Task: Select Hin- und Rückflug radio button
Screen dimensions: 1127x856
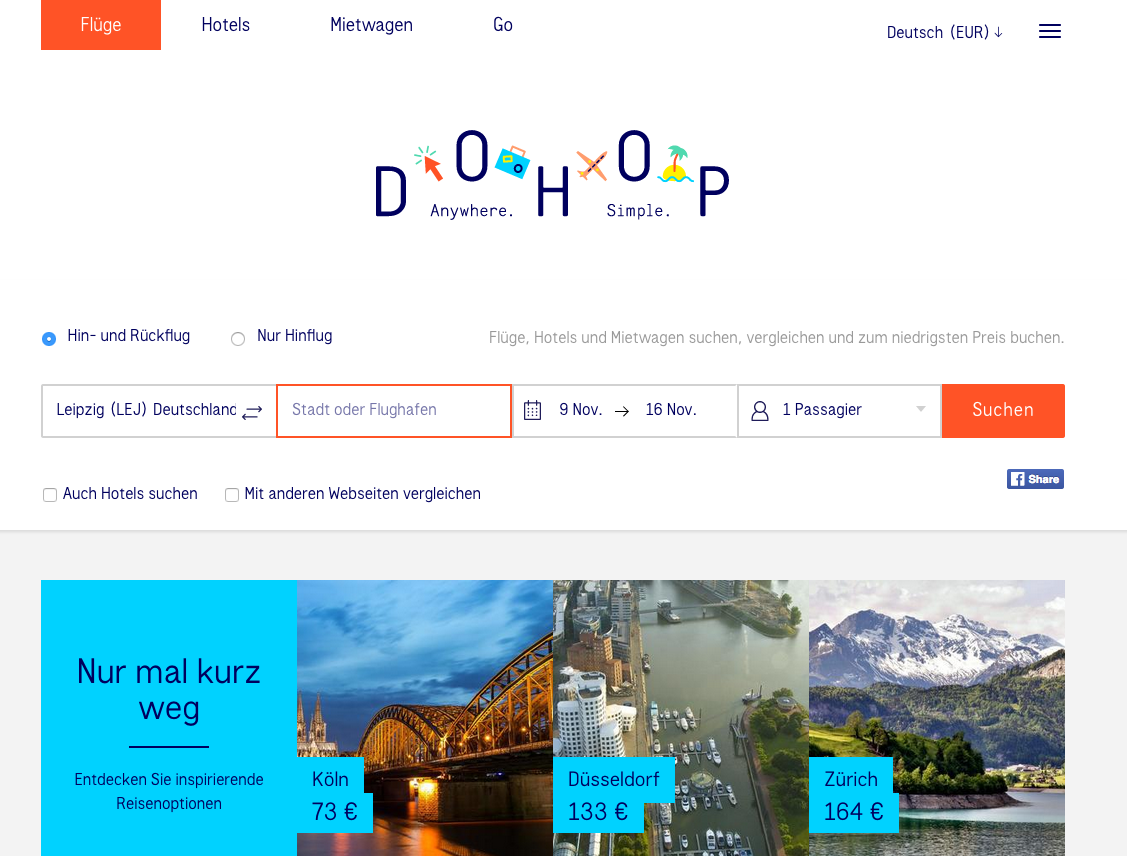Action: 49,339
